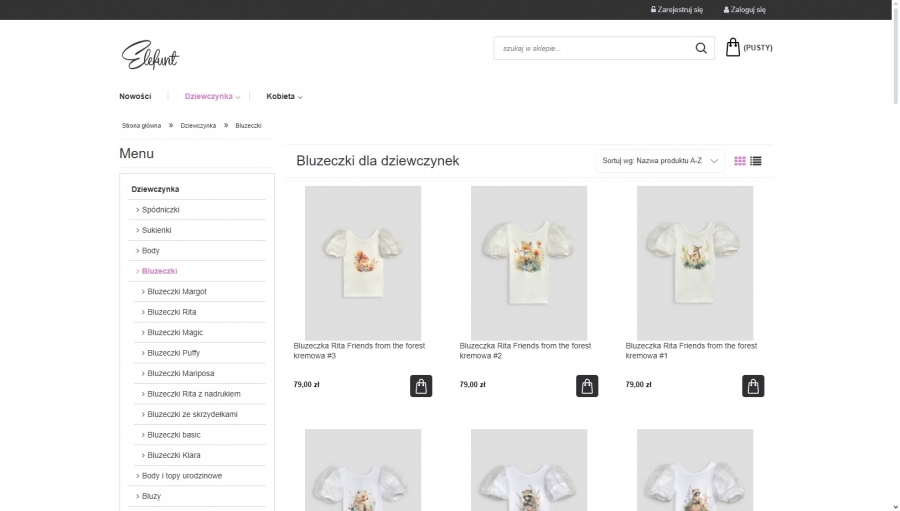Expand the Kobieta top menu
The image size is (900, 511).
tap(284, 96)
